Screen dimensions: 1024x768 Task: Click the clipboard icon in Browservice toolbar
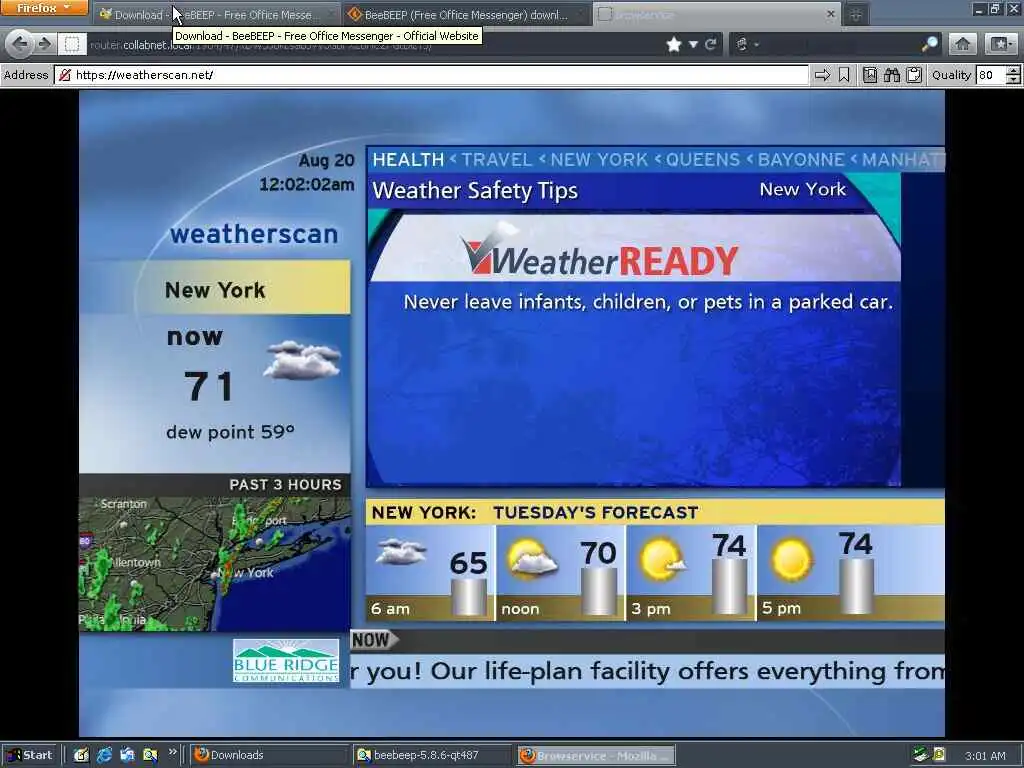tap(914, 75)
